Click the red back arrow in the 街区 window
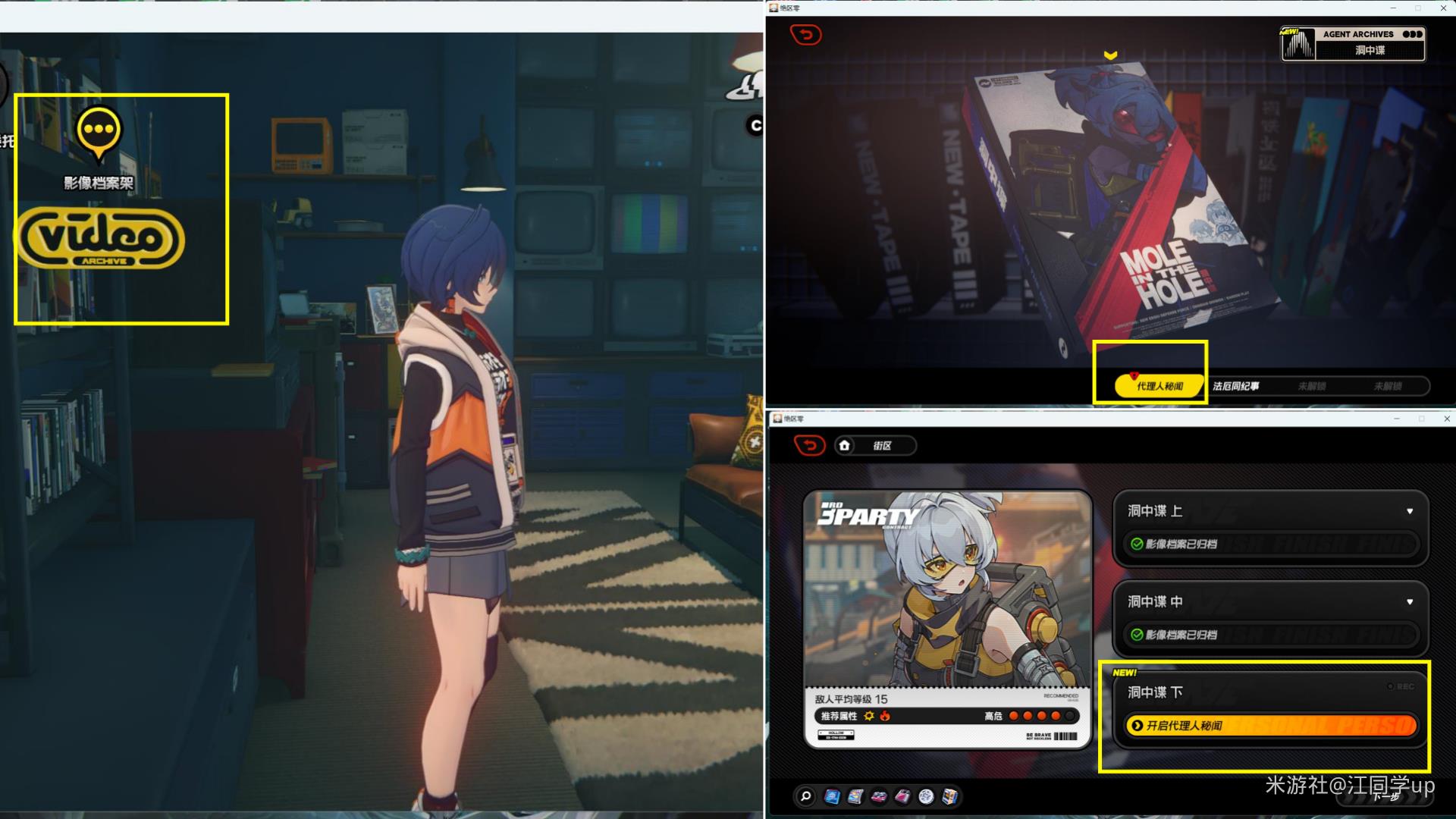Image resolution: width=1456 pixels, height=819 pixels. [x=809, y=445]
